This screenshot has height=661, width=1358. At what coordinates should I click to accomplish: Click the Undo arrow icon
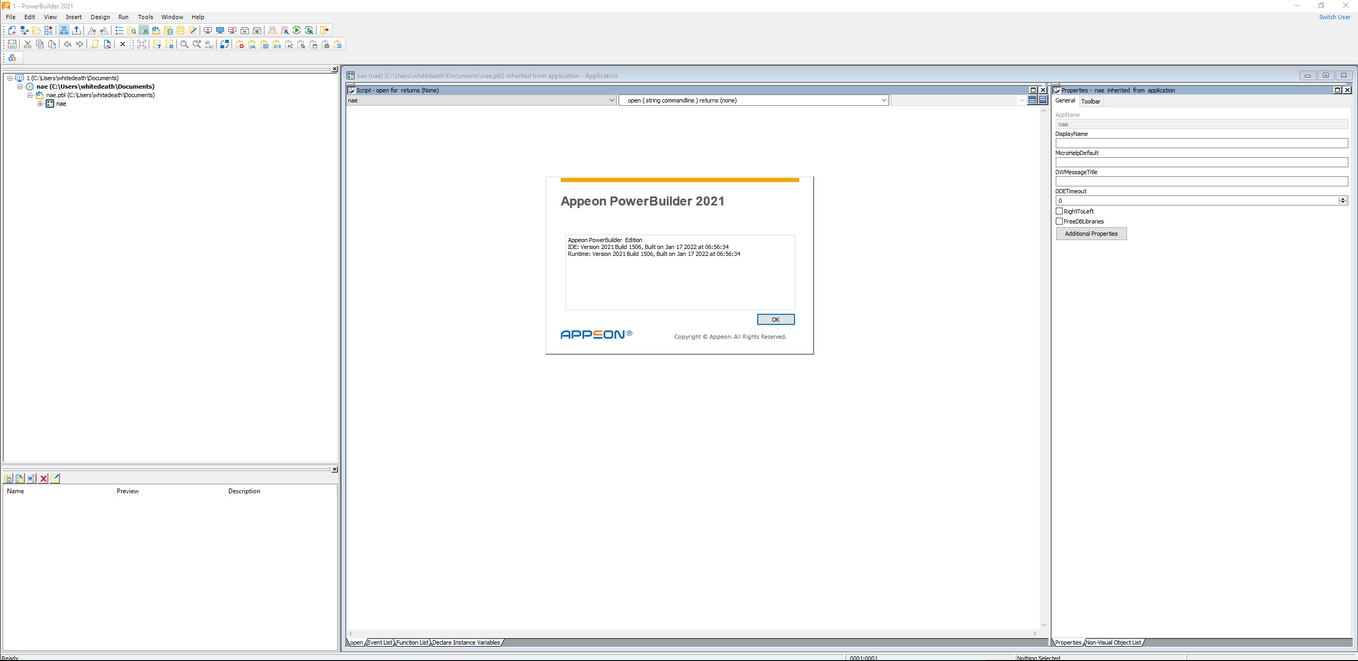tap(67, 44)
